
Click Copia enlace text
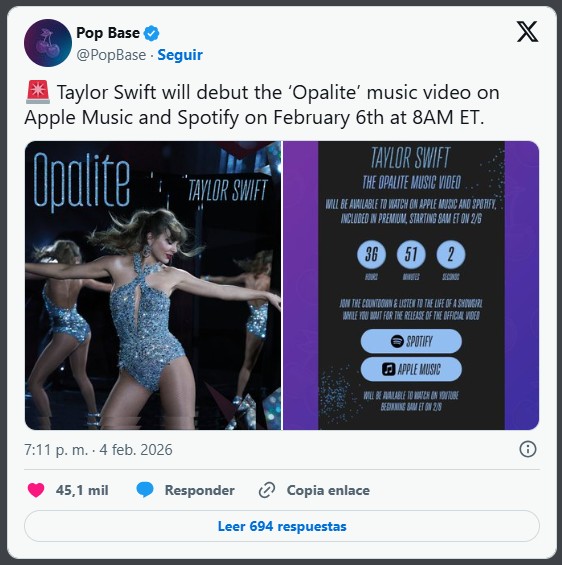pyautogui.click(x=328, y=490)
